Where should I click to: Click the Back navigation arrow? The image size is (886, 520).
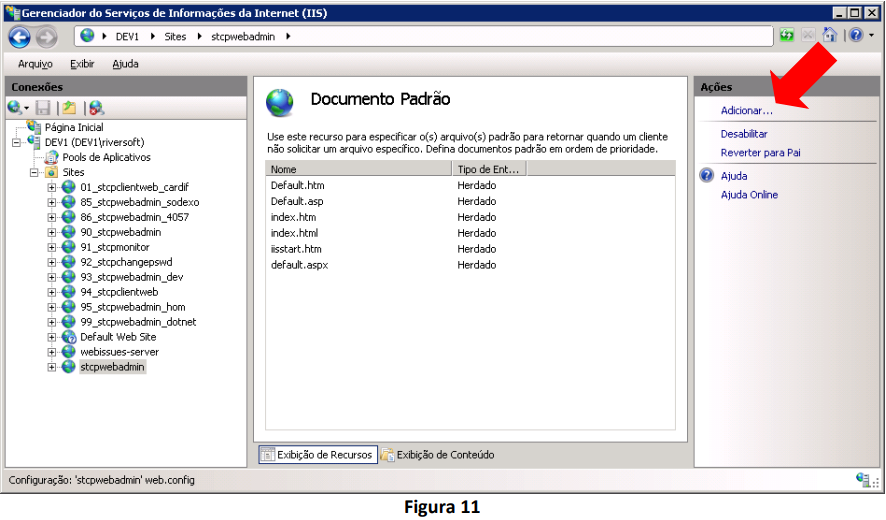(x=19, y=37)
